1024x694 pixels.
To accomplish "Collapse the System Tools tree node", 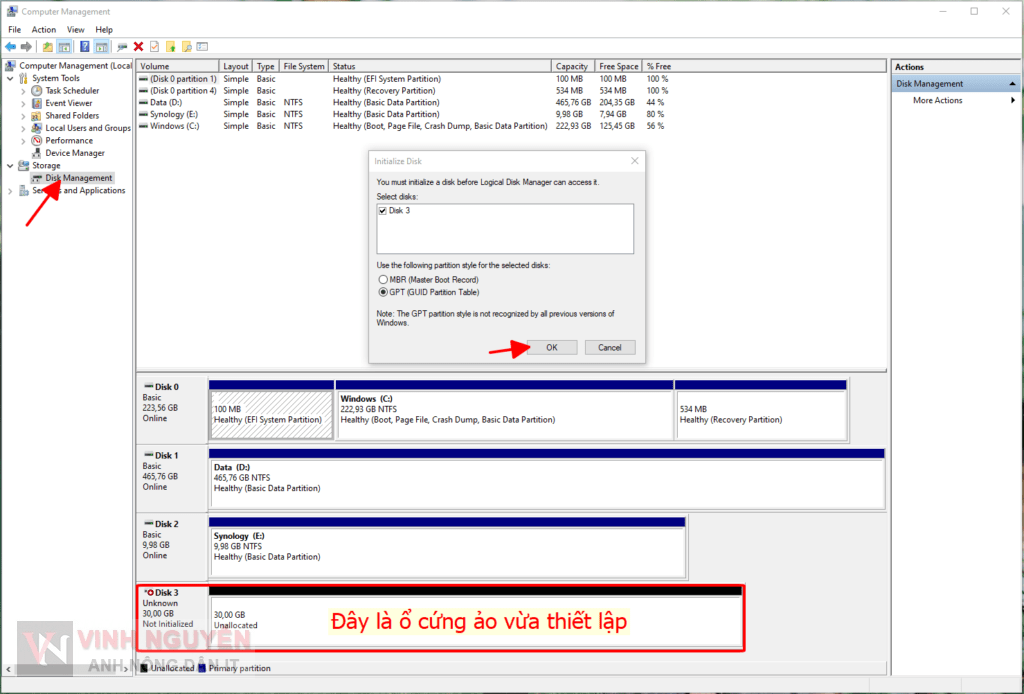I will (11, 78).
